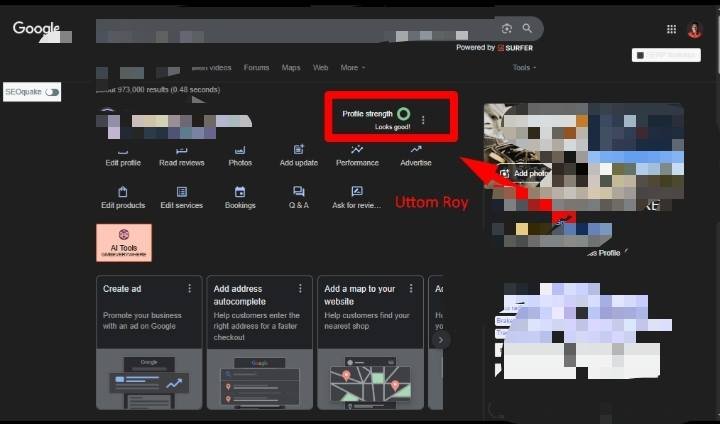The width and height of the screenshot is (720, 424).
Task: Tick the checkbox below the profile avatar
Action: click(639, 55)
